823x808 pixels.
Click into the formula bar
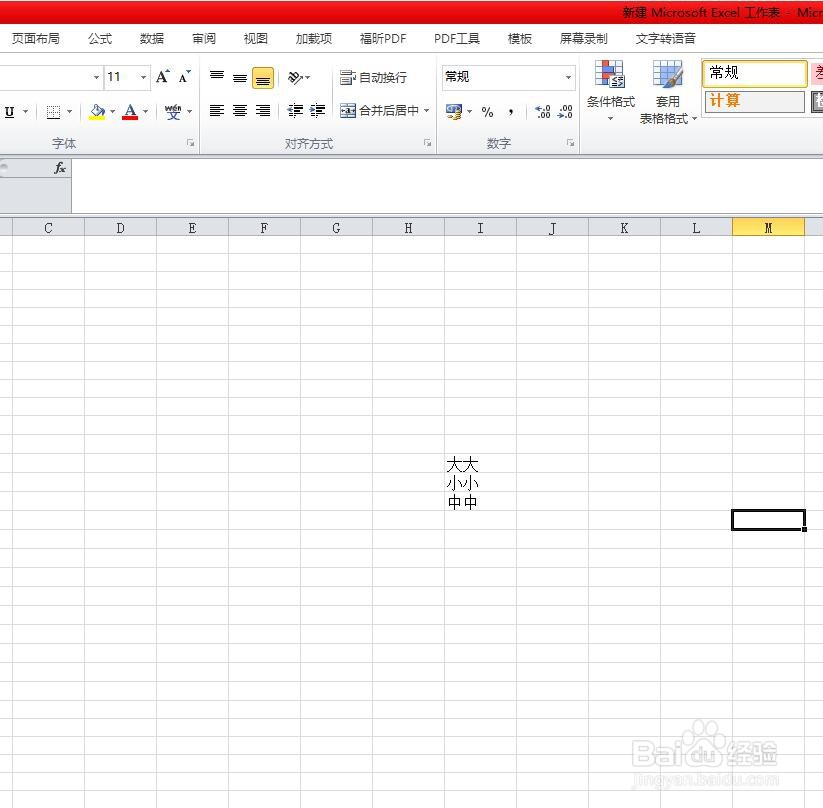pos(447,186)
